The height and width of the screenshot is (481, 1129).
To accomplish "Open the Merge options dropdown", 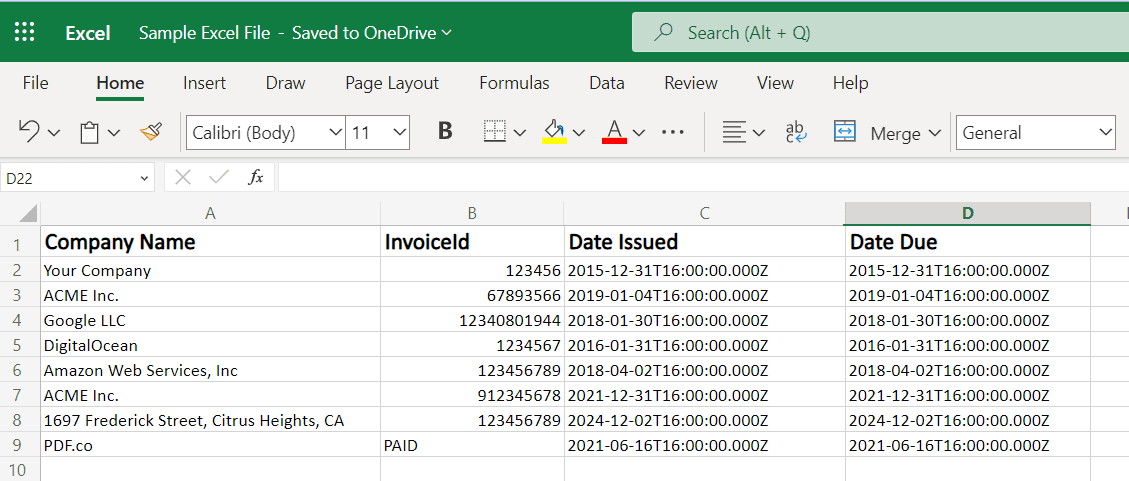I will 935,133.
